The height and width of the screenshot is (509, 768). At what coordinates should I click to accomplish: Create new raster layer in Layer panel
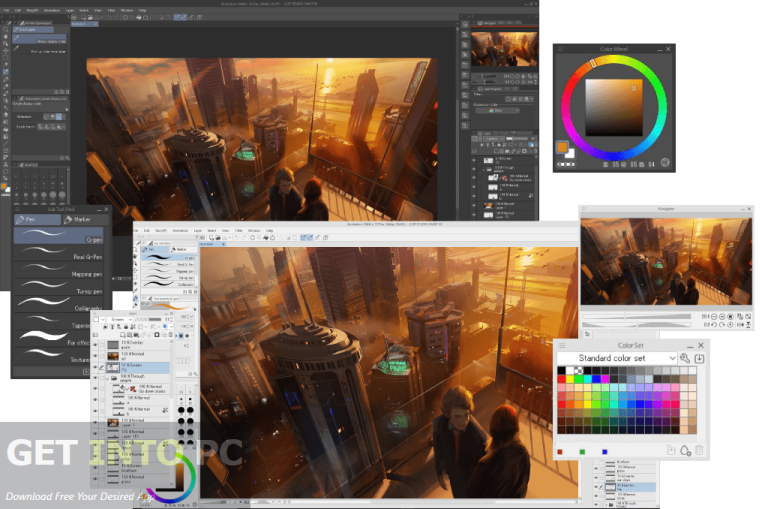click(122, 335)
